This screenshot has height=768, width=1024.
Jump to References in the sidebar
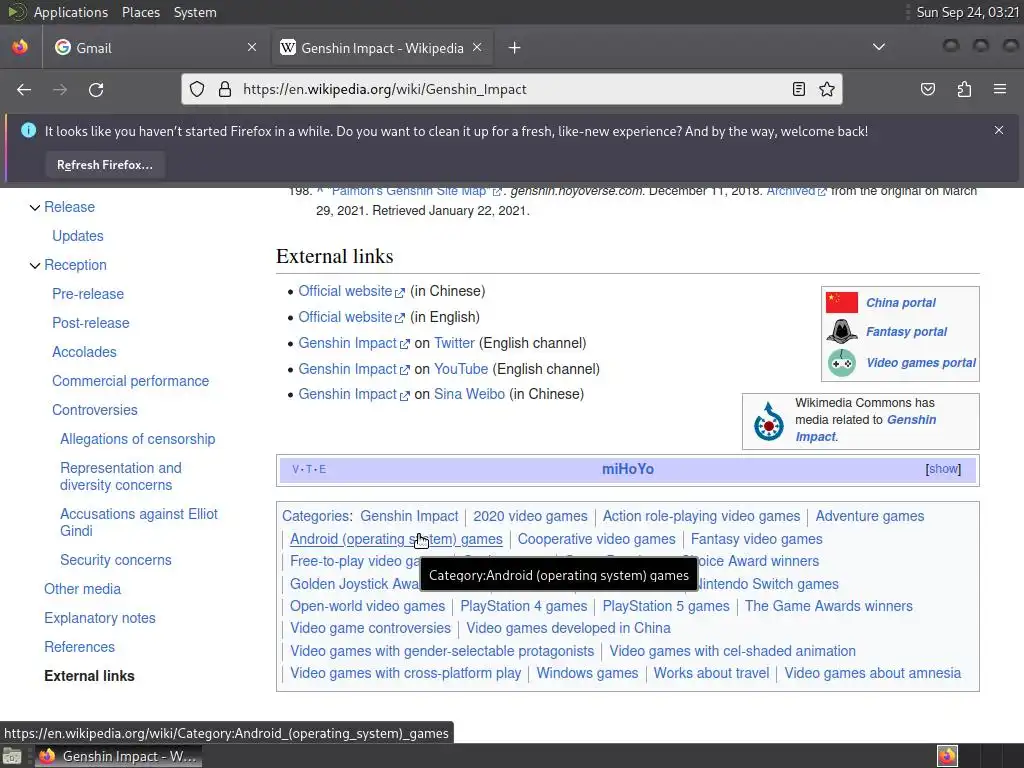pyautogui.click(x=79, y=647)
